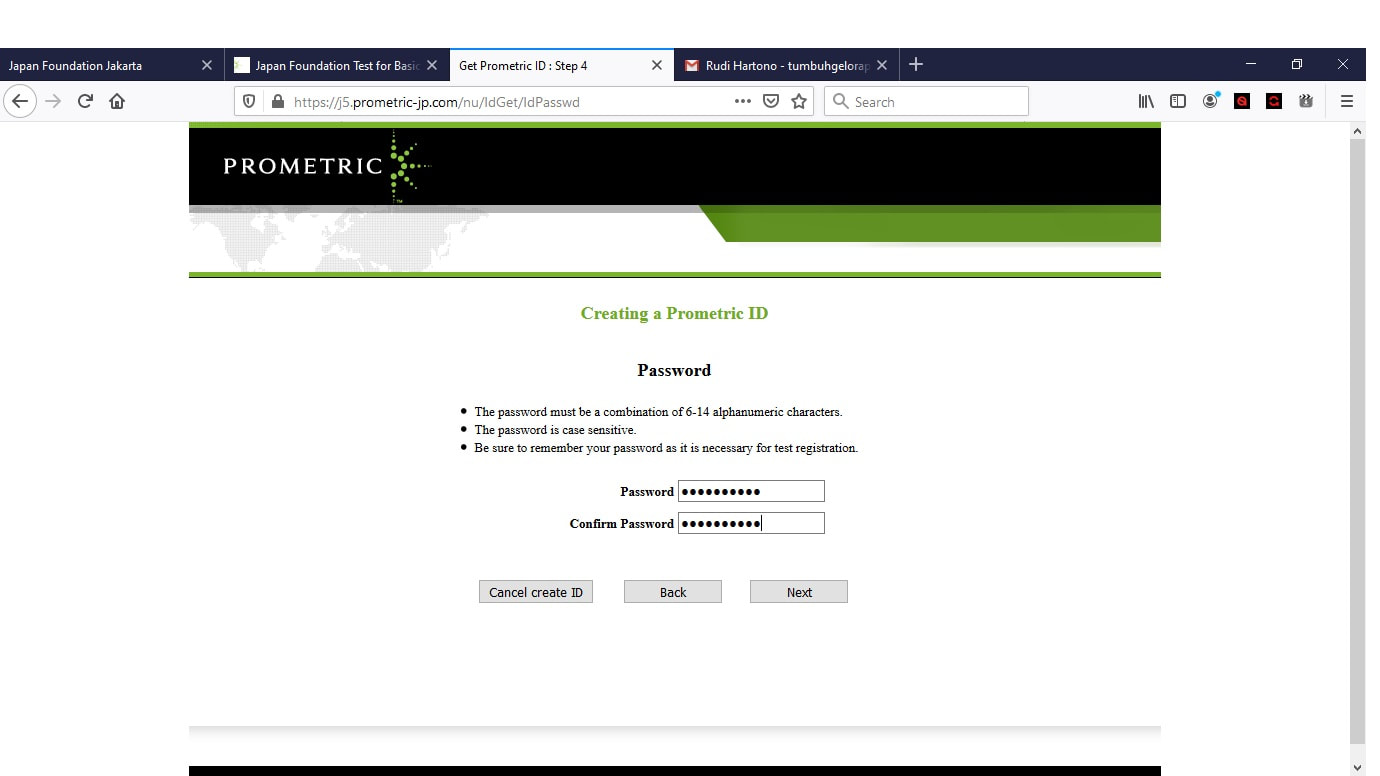Click the Prometric logo
This screenshot has height=776, width=1380.
326,166
